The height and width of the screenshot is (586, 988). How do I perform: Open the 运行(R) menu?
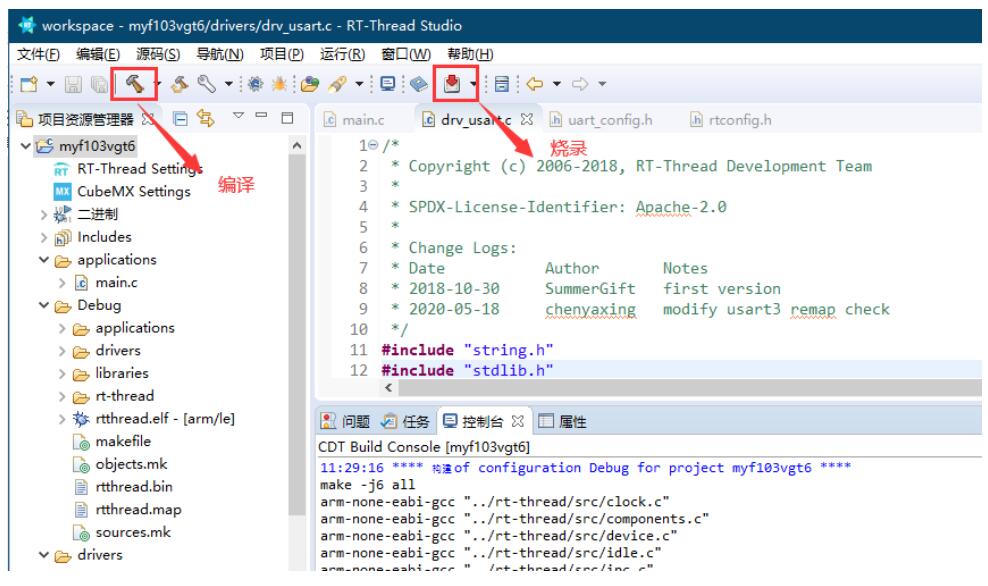pyautogui.click(x=342, y=54)
